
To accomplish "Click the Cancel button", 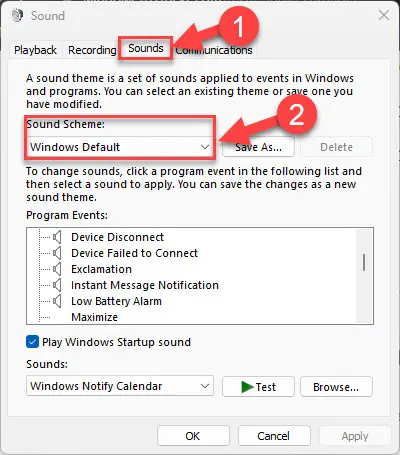I will 274,436.
